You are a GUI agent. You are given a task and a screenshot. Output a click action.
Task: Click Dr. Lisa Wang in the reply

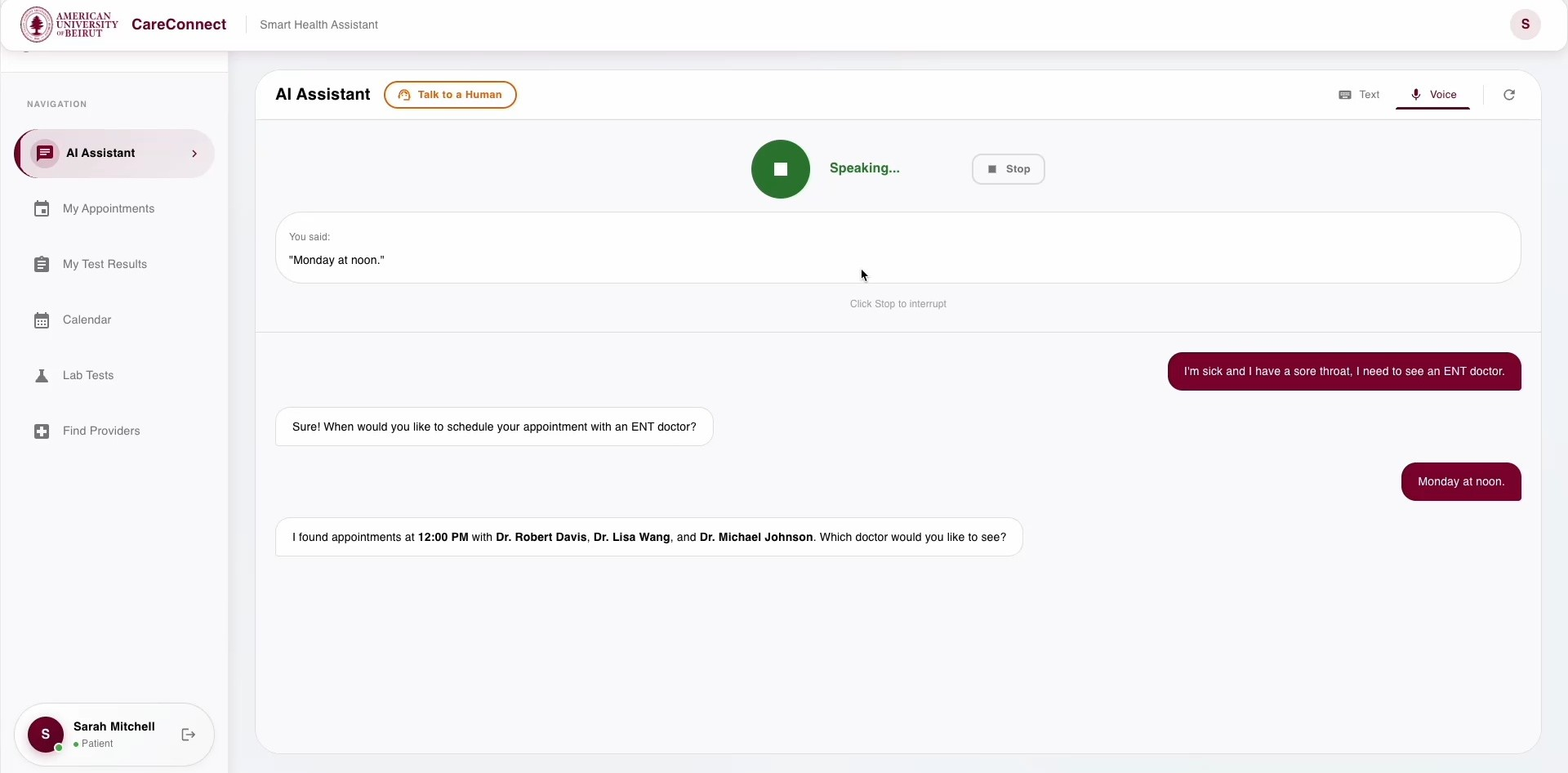632,538
